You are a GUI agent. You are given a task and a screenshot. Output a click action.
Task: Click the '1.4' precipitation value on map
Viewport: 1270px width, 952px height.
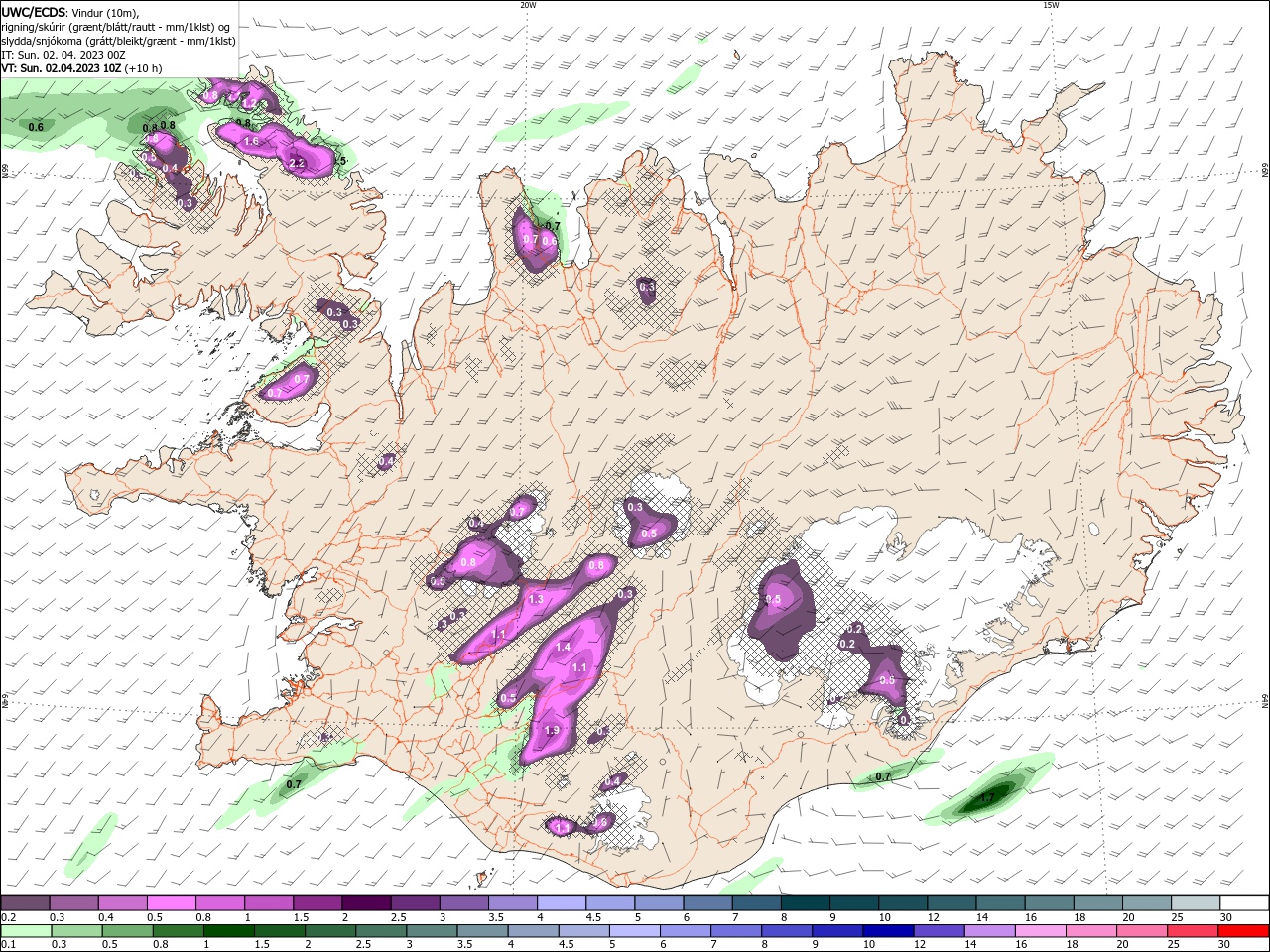(x=563, y=647)
